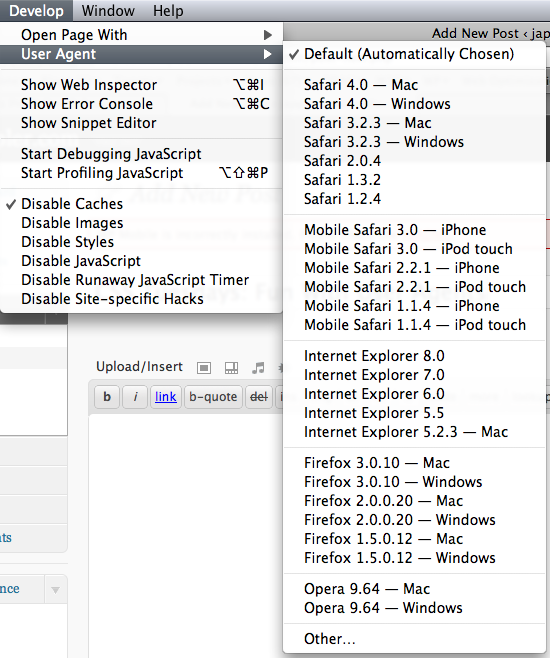This screenshot has height=658, width=550.
Task: Choose Safari 2.0.4 user agent
Action: [414, 161]
